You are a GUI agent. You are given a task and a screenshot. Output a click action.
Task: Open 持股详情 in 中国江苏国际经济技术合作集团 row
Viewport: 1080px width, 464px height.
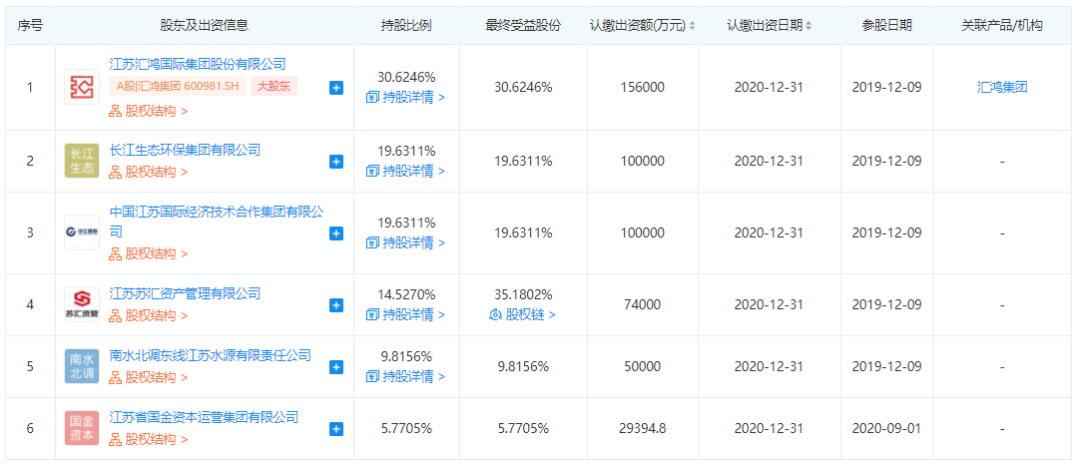click(x=406, y=243)
